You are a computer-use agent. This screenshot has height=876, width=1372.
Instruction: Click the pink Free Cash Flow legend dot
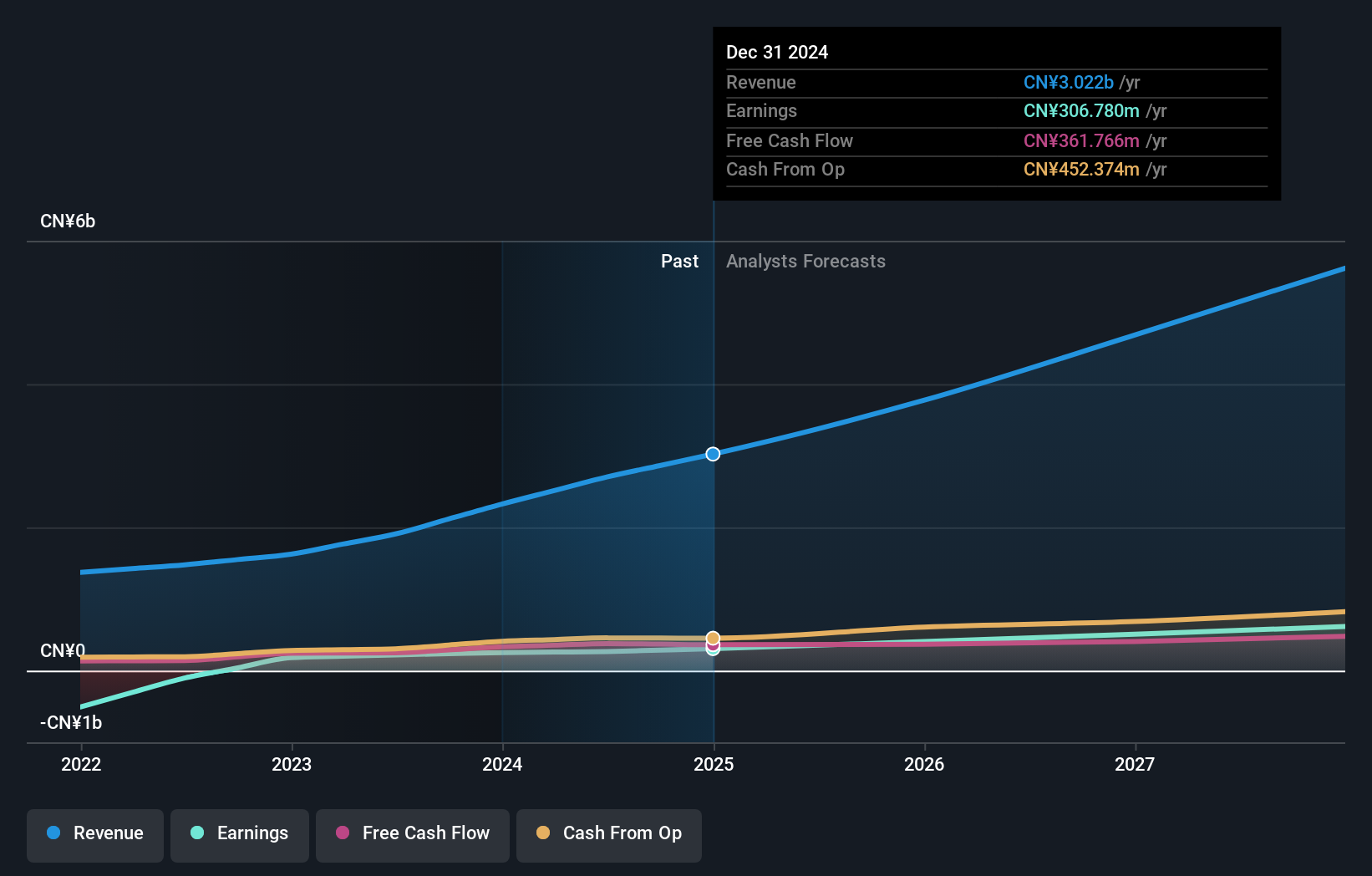(x=342, y=833)
